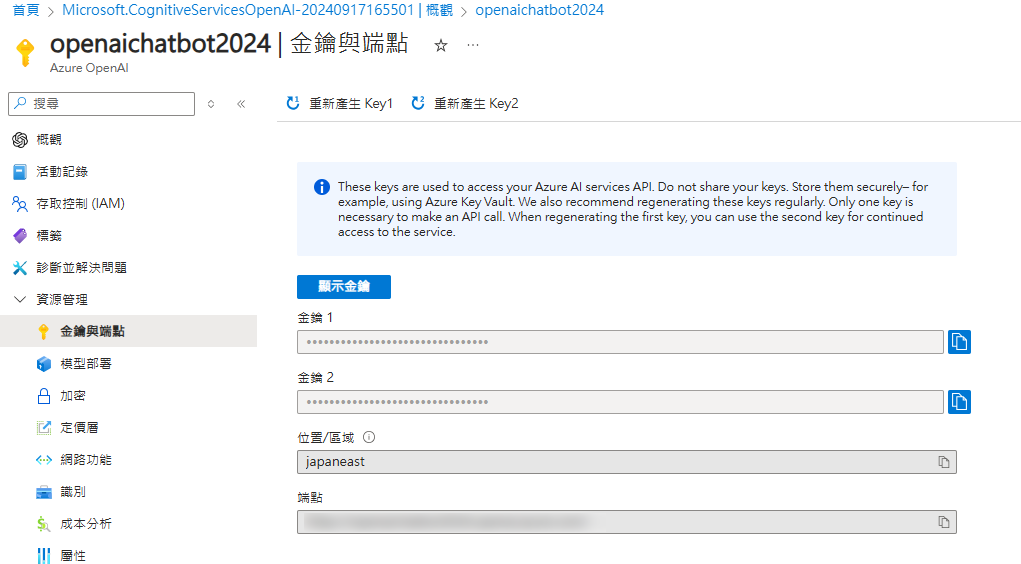Collapse the 資源管理 section chevron
The height and width of the screenshot is (564, 1021).
pyautogui.click(x=20, y=299)
